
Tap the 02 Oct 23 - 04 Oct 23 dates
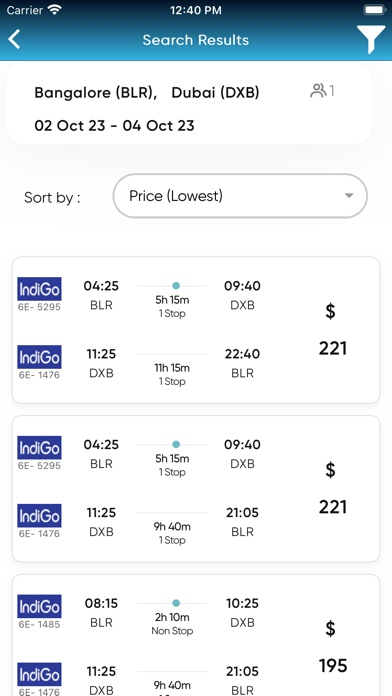click(115, 126)
